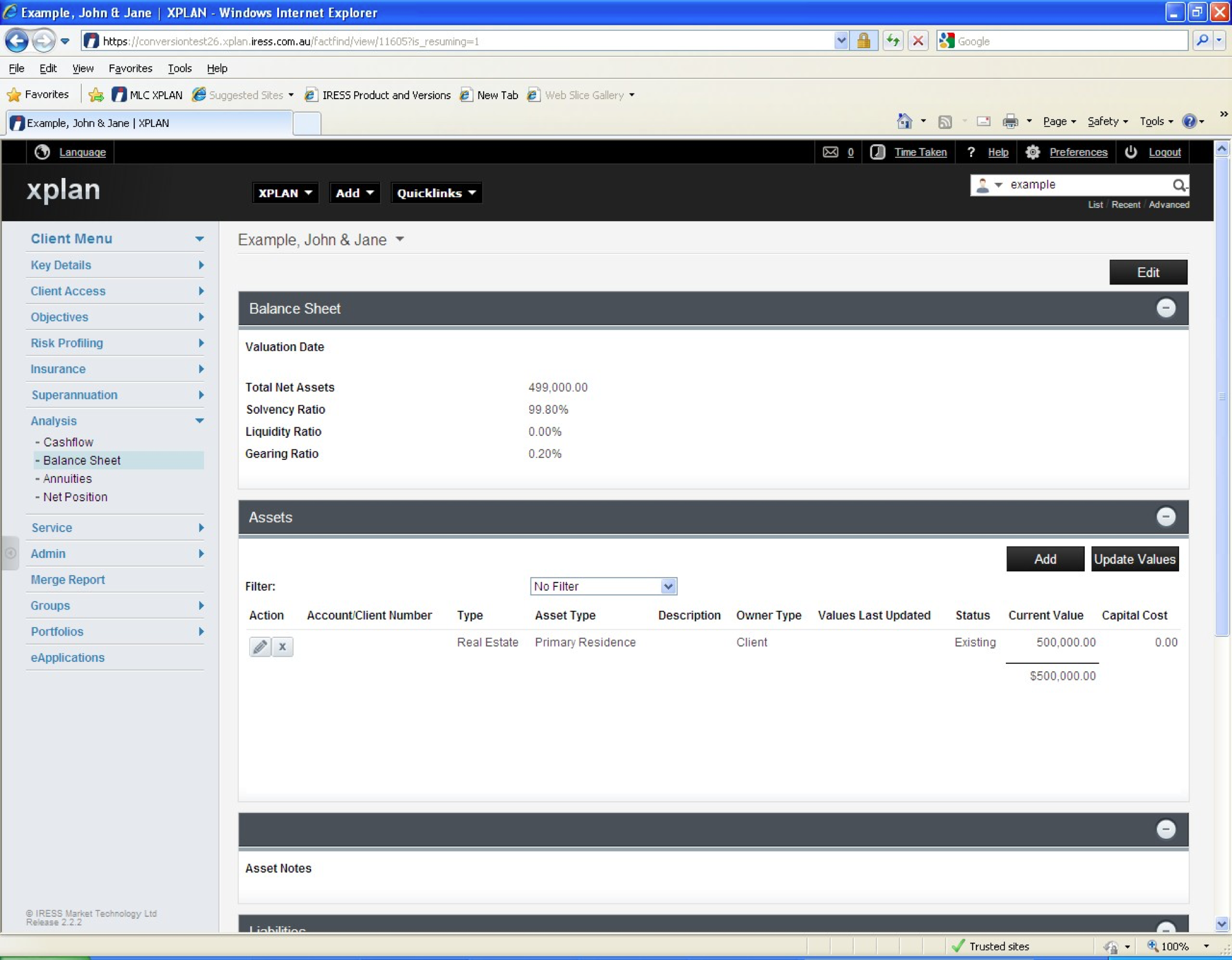
Task: Click the Time Taken clock icon
Action: (x=877, y=152)
